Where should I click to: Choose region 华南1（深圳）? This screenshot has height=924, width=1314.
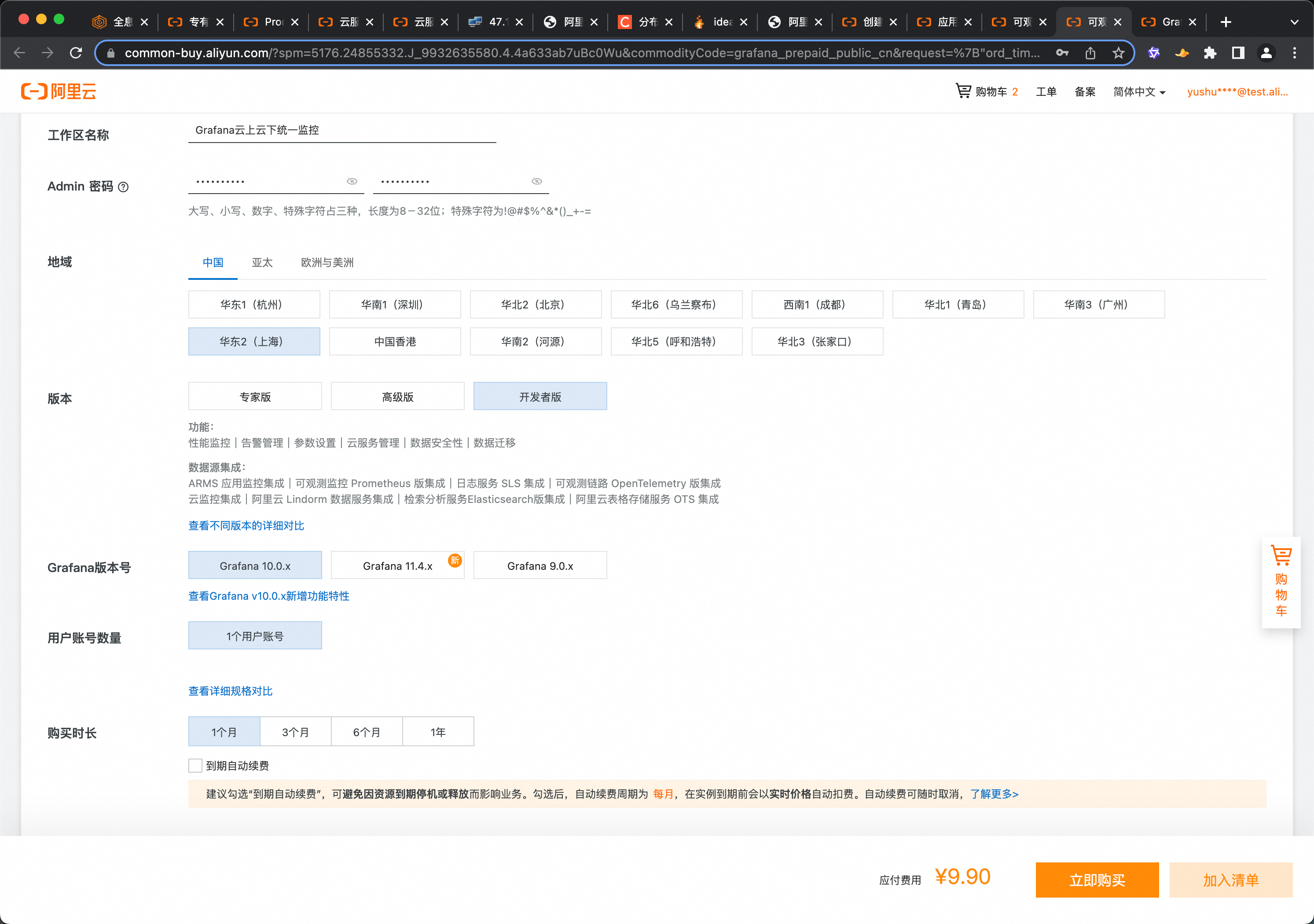pos(395,304)
